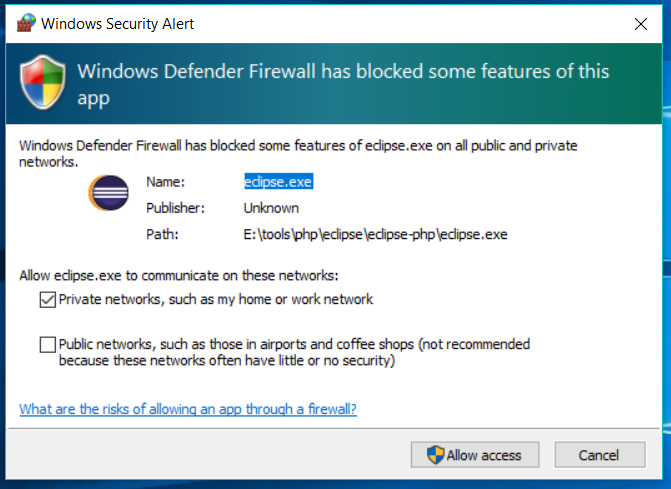
Task: Close the Windows Security Alert window
Action: click(x=641, y=24)
